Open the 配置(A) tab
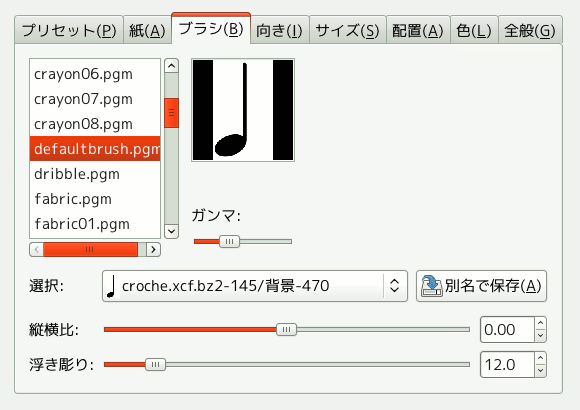This screenshot has height=410, width=580. (418, 30)
